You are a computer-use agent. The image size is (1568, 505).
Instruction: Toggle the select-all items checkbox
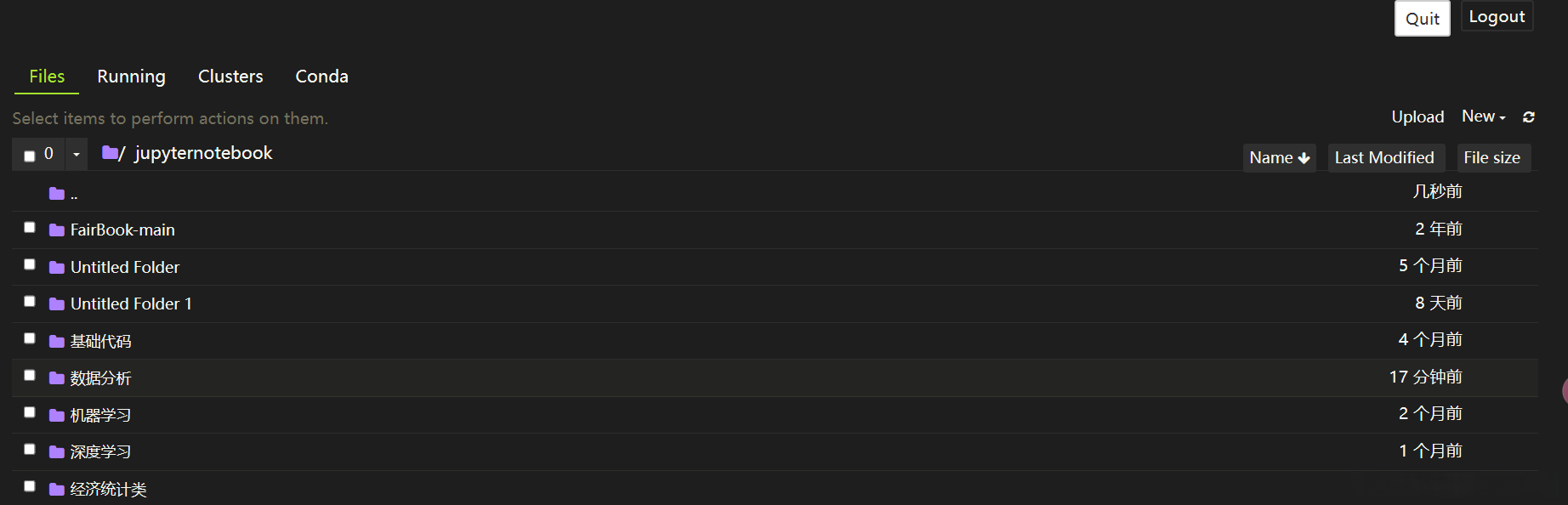[x=30, y=156]
